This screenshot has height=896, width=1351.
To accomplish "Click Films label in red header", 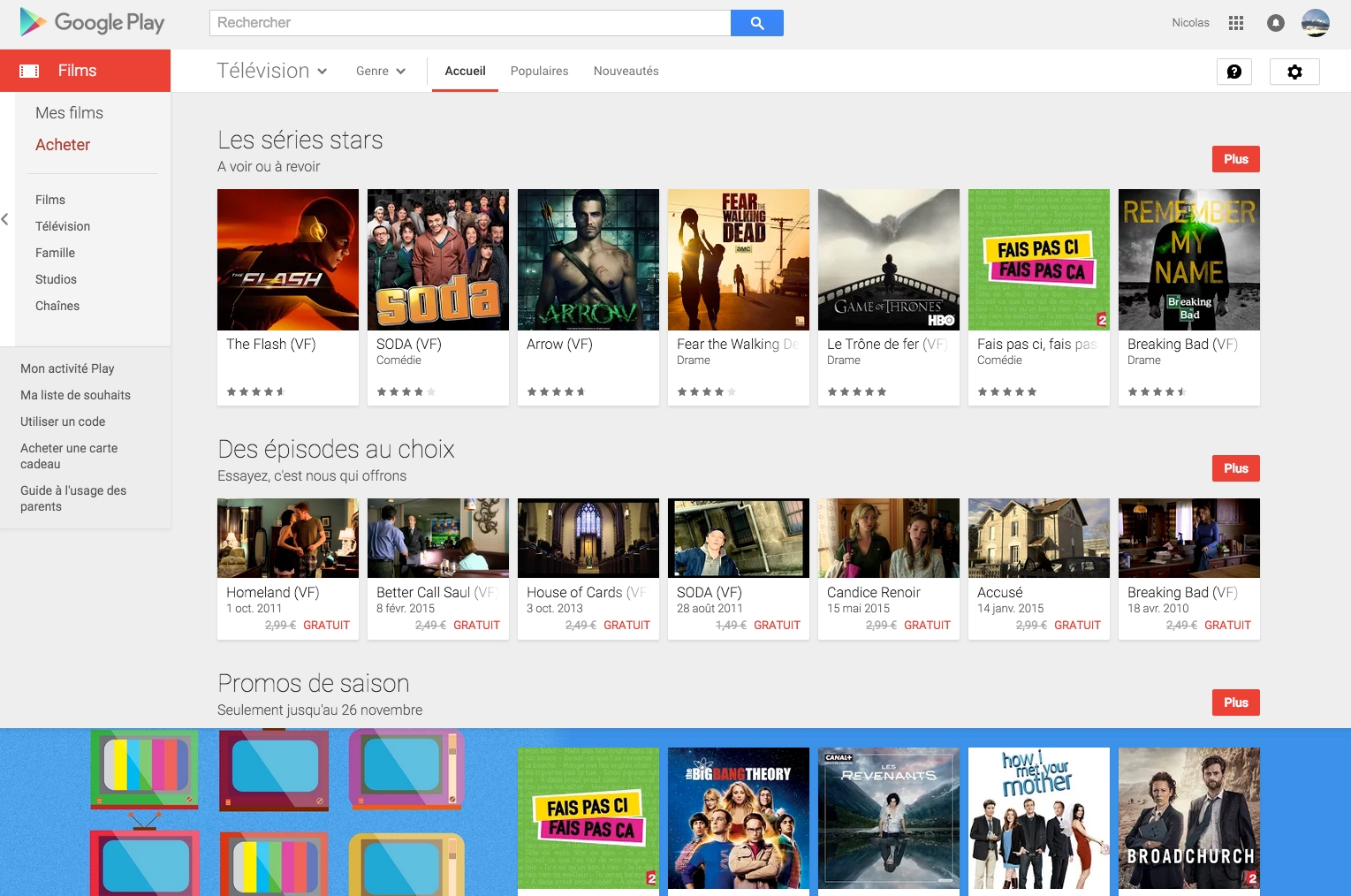I will tap(77, 71).
